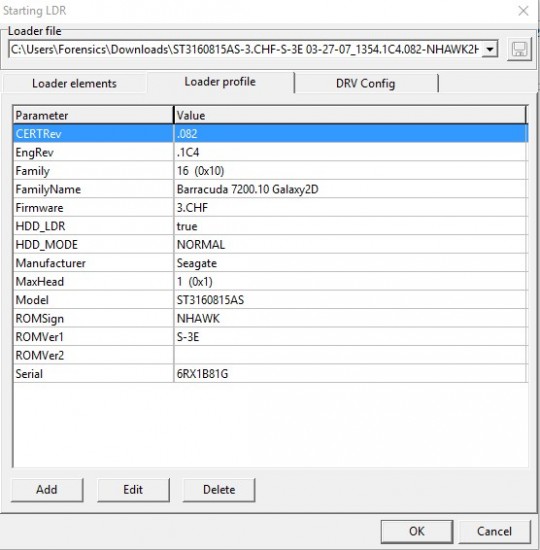This screenshot has width=540, height=550.
Task: Select the ROMSign parameter
Action: (x=93, y=318)
